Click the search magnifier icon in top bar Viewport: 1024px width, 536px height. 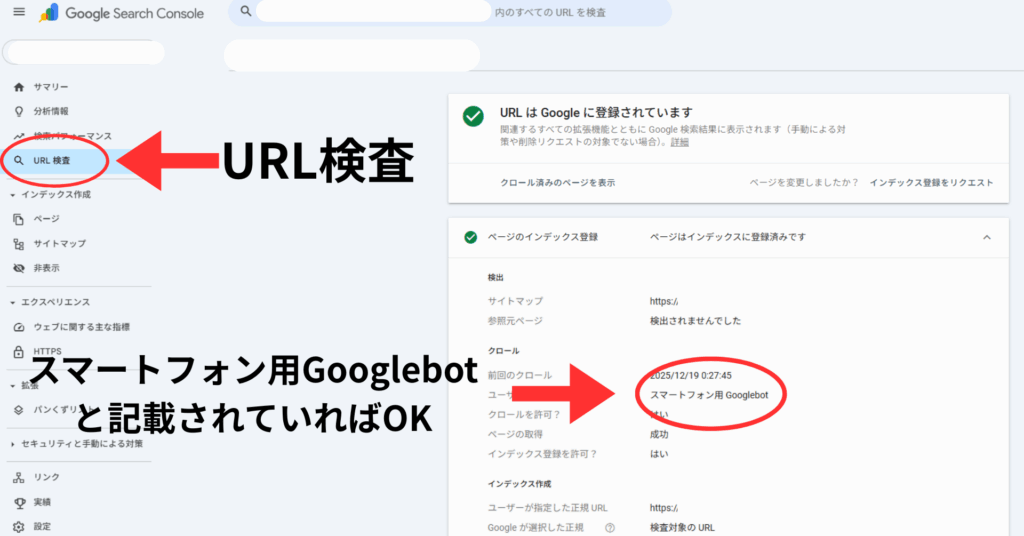tap(246, 11)
